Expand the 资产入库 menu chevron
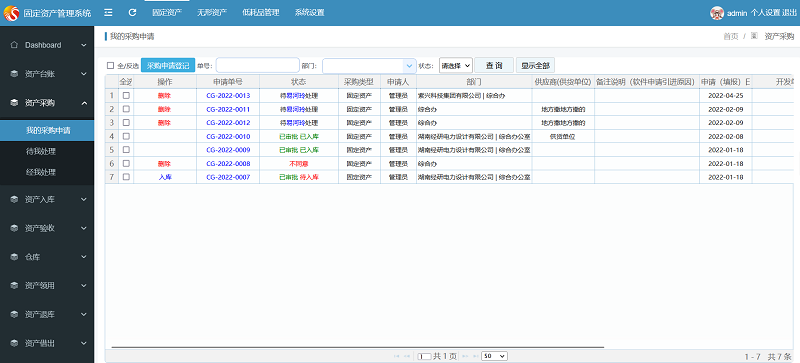Image resolution: width=800 pixels, height=363 pixels. pyautogui.click(x=84, y=200)
